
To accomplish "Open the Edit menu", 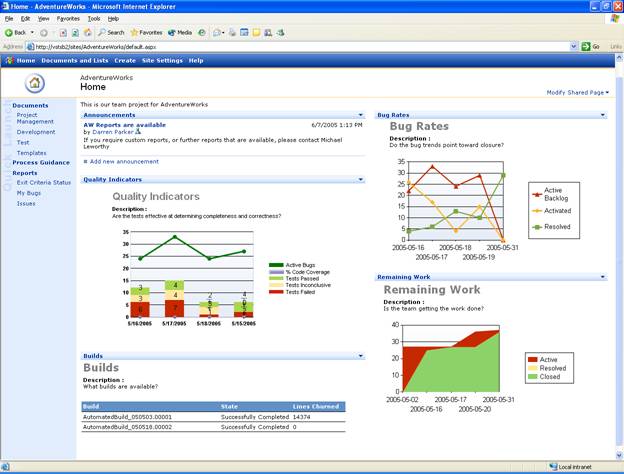I will pyautogui.click(x=25, y=19).
